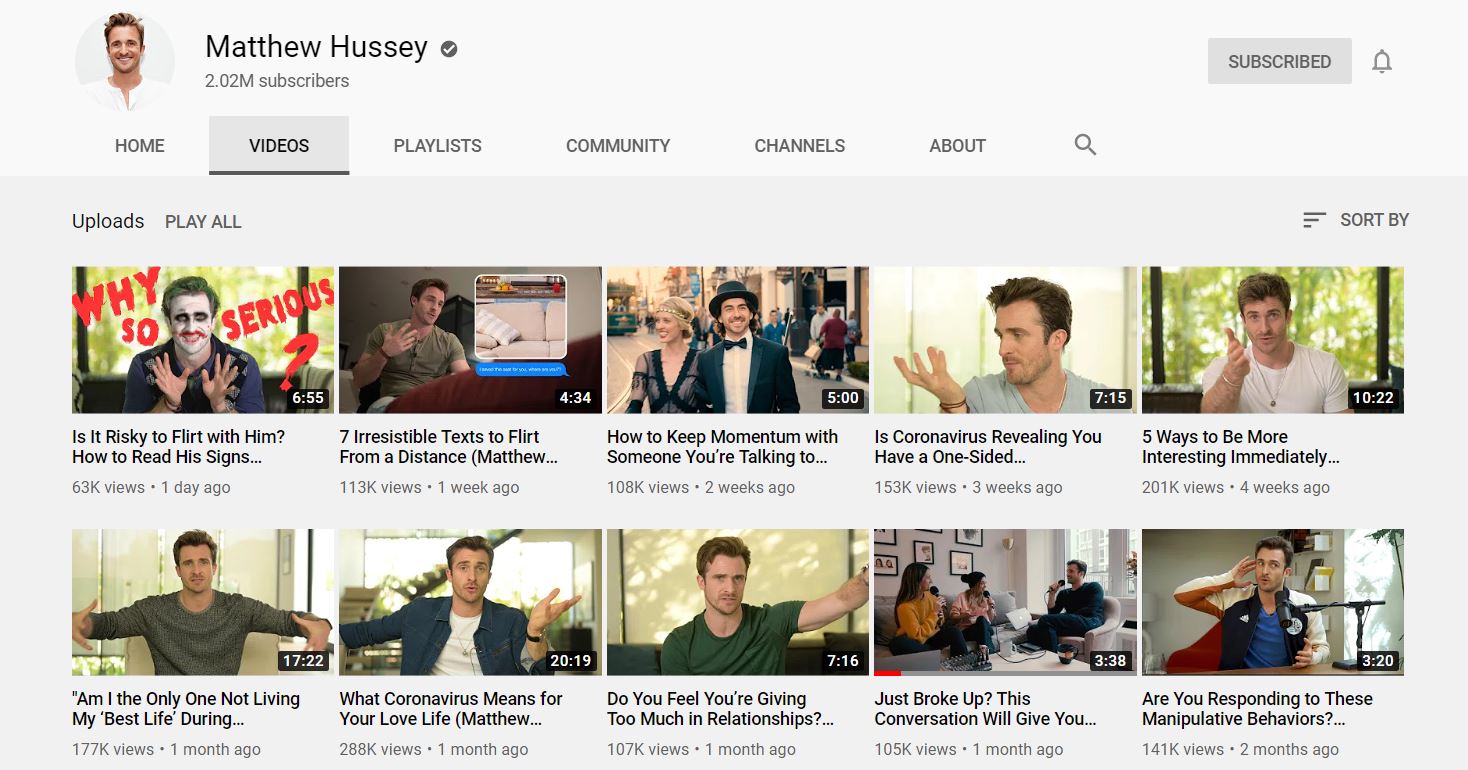Image resolution: width=1468 pixels, height=770 pixels.
Task: Play the 17:22 'Best Life' video thumbnail
Action: 203,602
